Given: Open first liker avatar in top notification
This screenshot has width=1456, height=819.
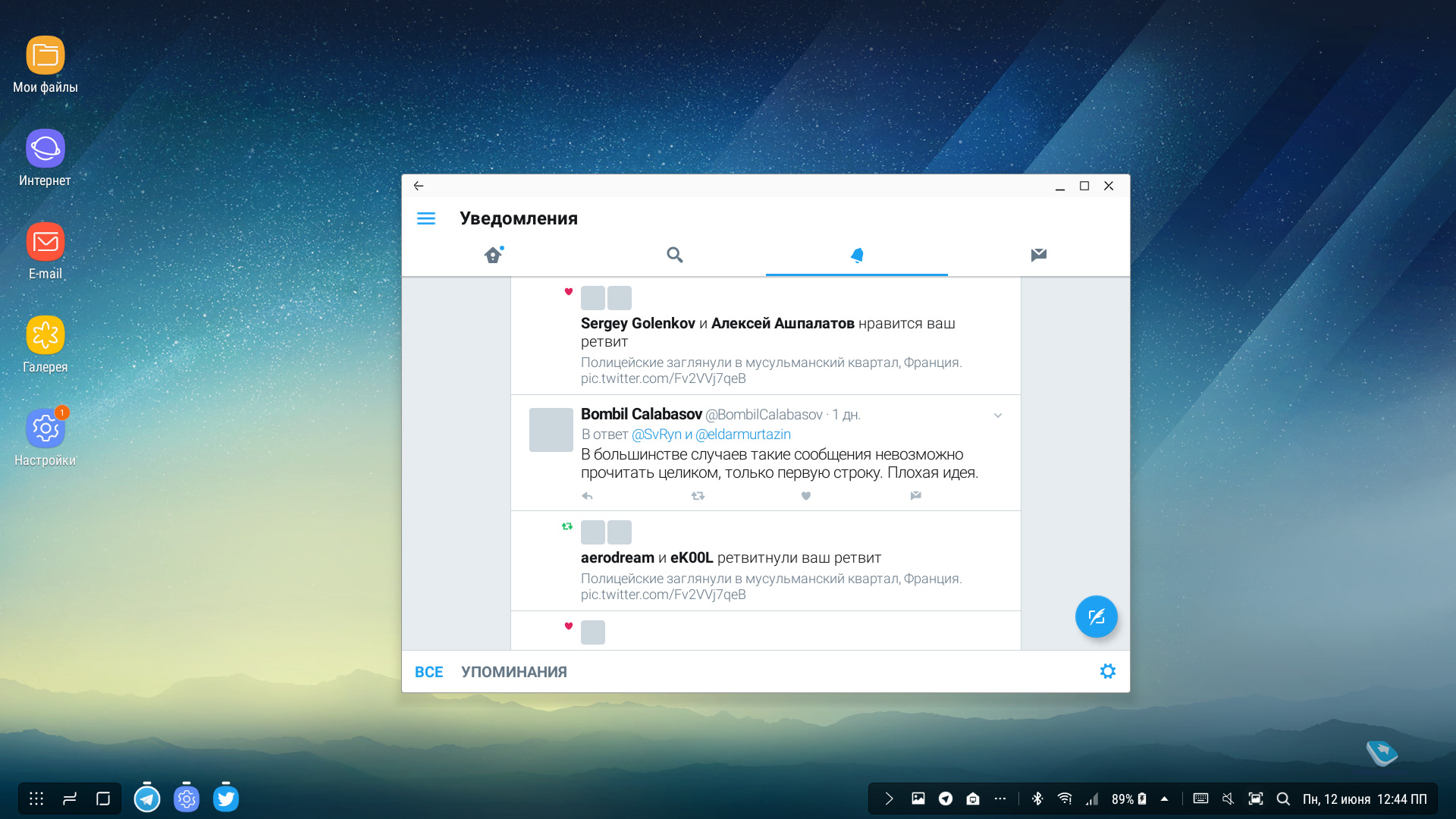Looking at the screenshot, I should tap(593, 298).
